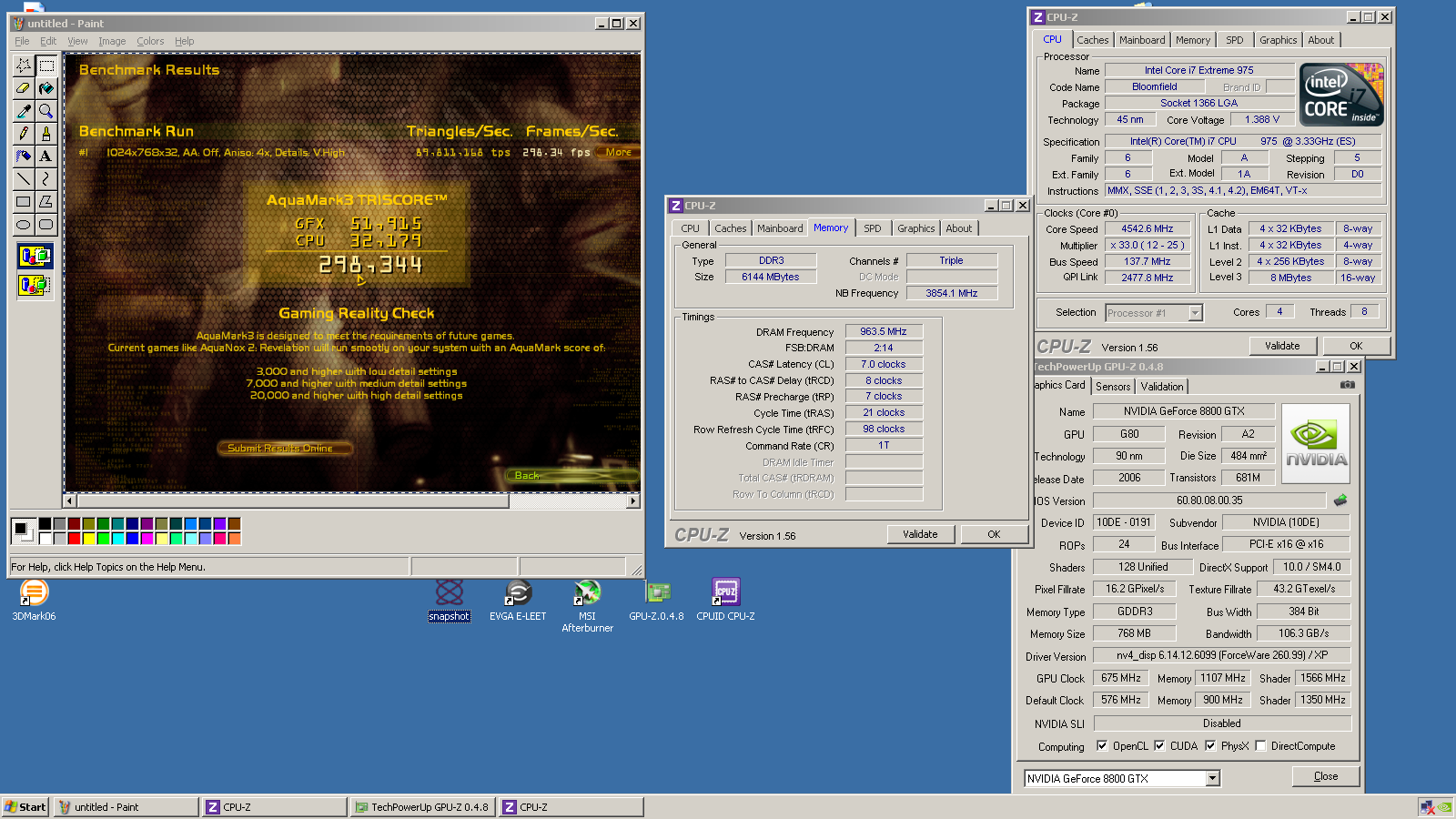Click OK in CPU-Z Memory window
Screen dimensions: 1456x819
point(994,534)
